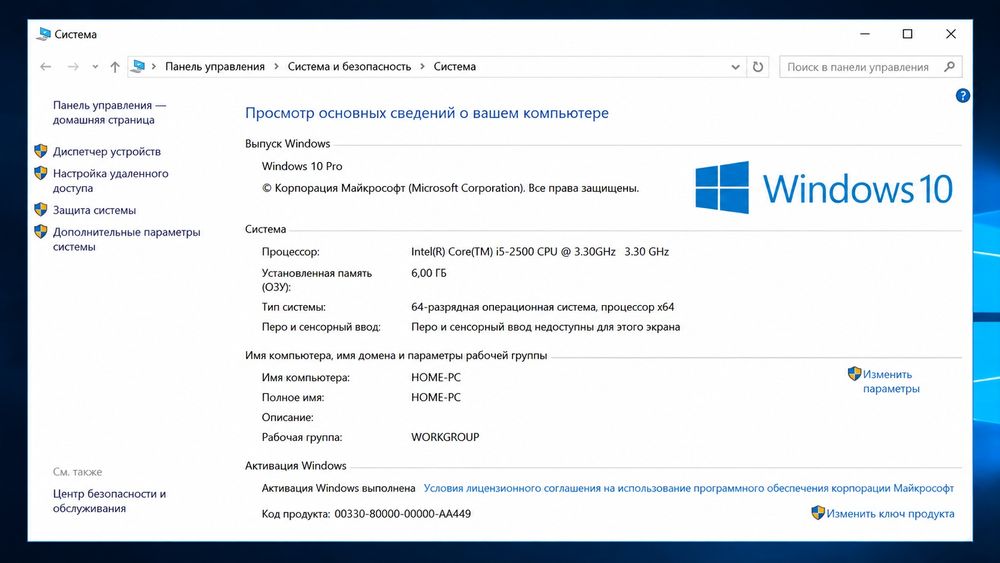This screenshot has width=1000, height=563.
Task: Select product code 00330-80000-00000-AA449
Action: 402,513
